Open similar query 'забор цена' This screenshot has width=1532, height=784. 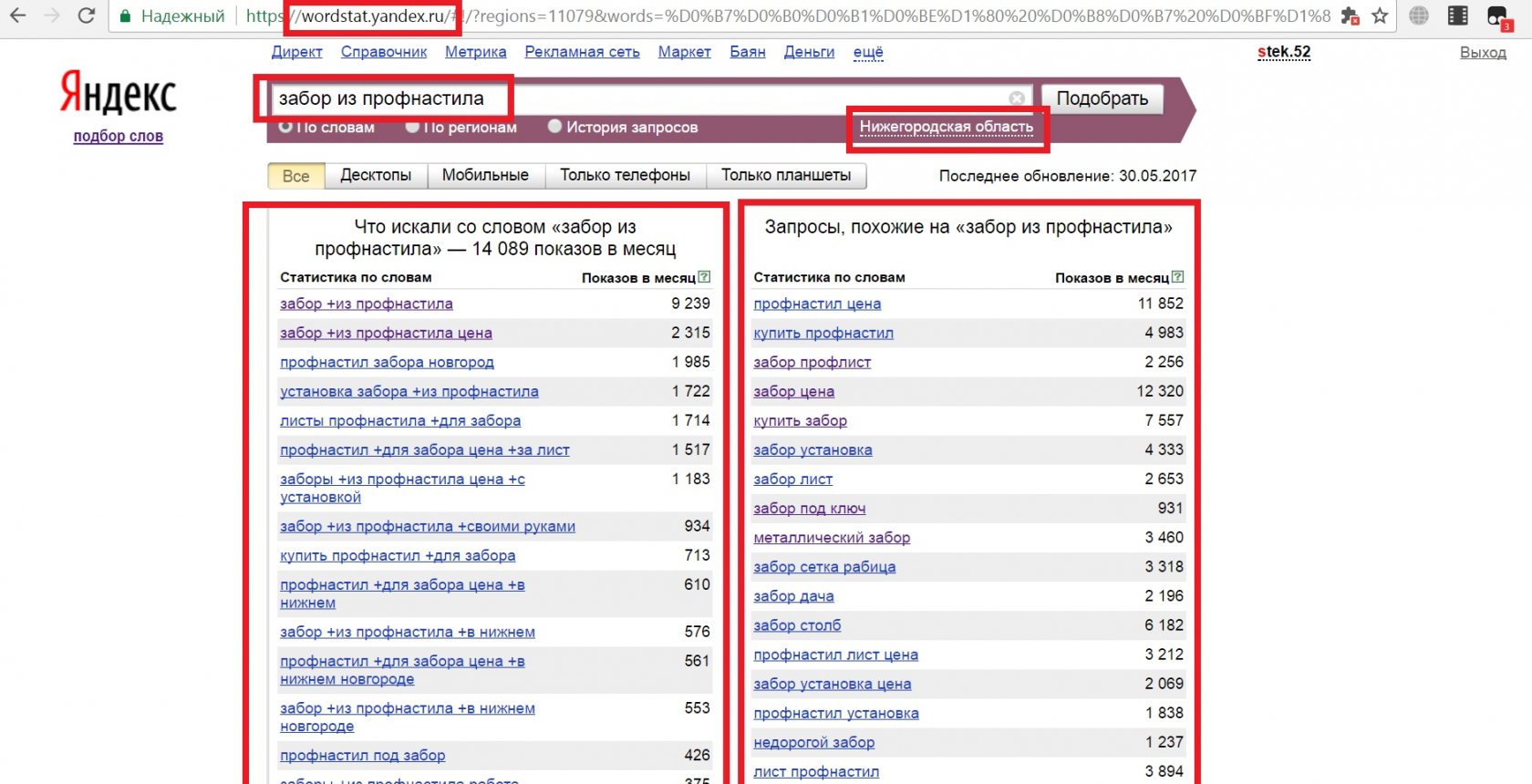click(794, 391)
